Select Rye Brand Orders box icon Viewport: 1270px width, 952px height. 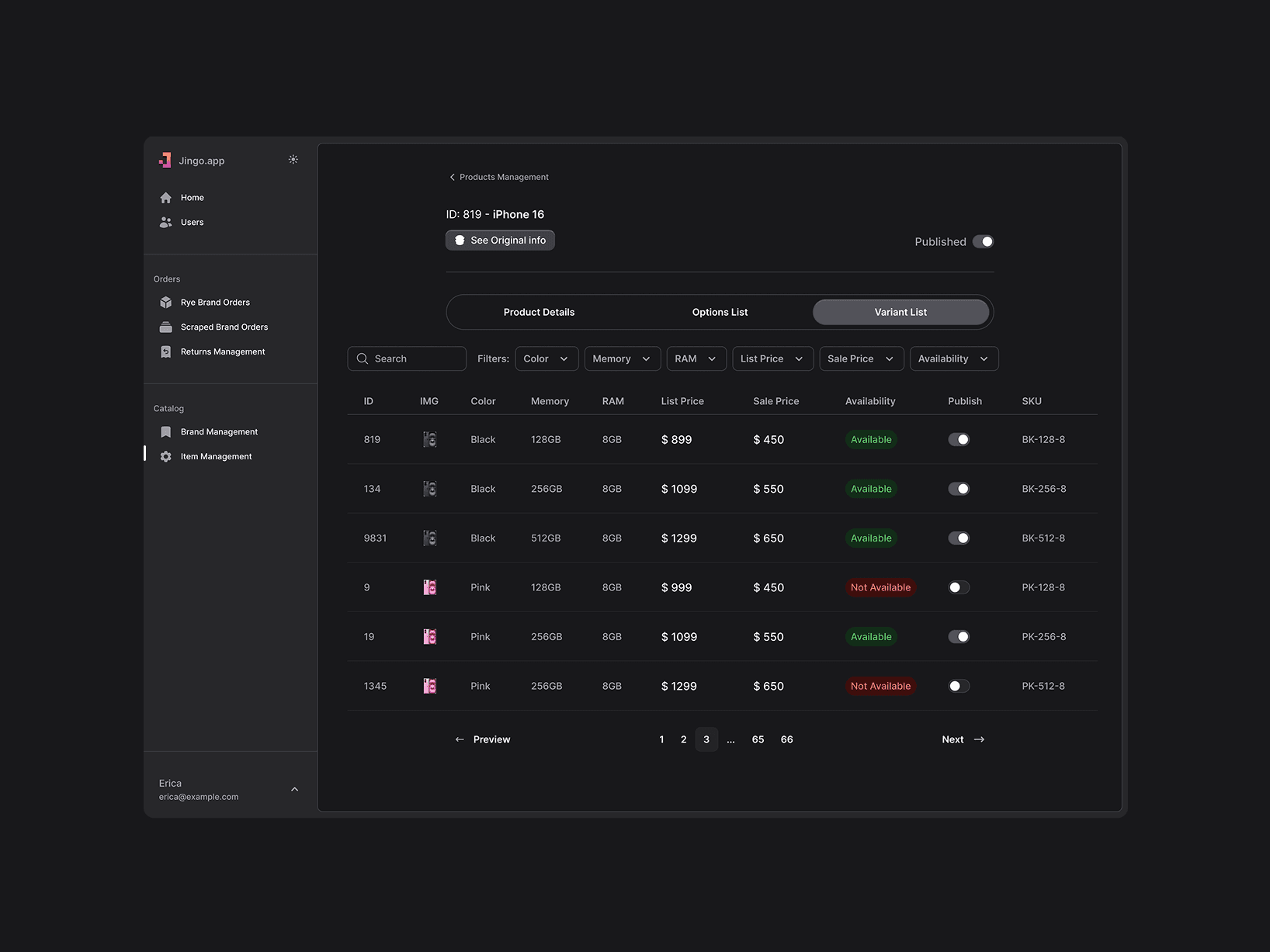[165, 303]
